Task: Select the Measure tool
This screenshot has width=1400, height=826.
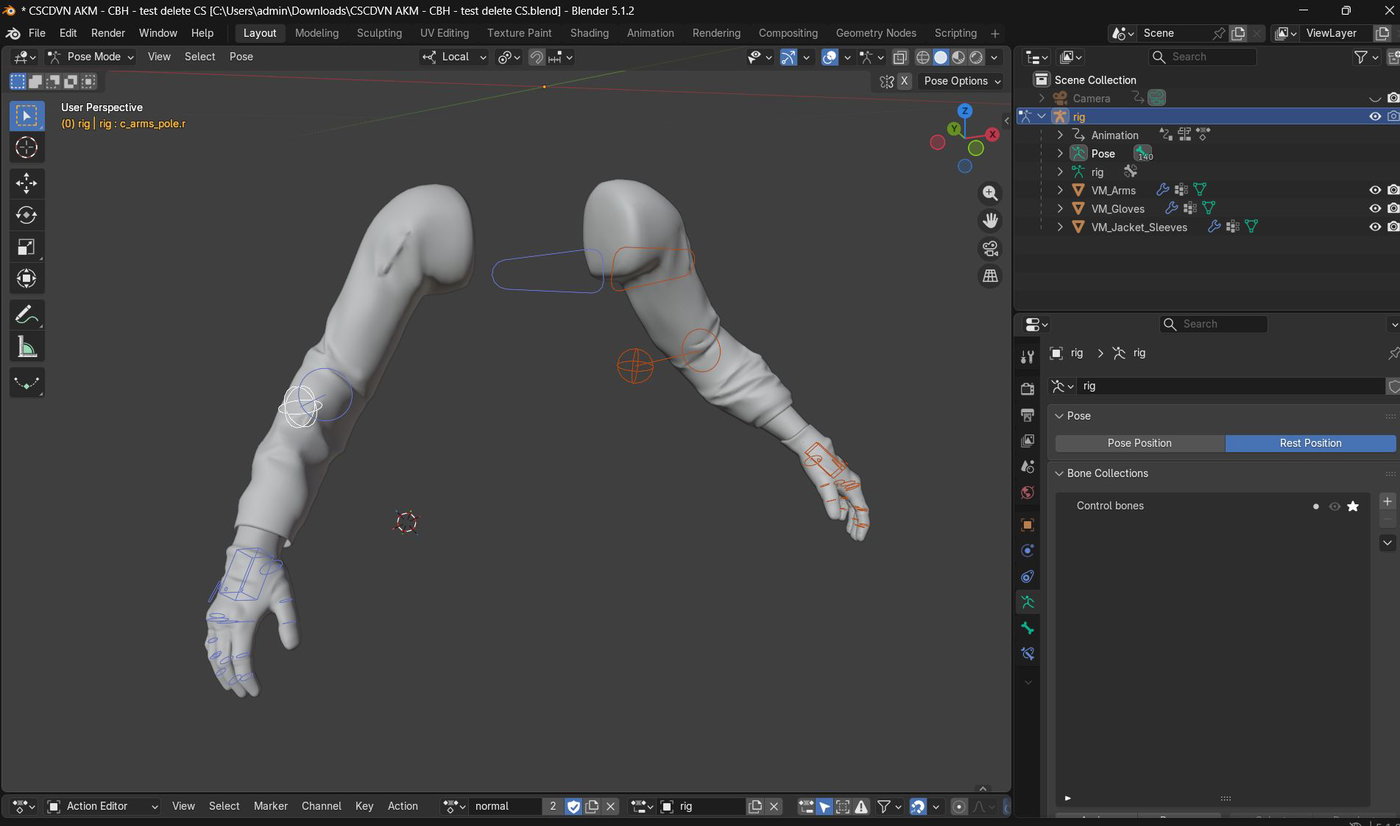Action: click(x=27, y=347)
